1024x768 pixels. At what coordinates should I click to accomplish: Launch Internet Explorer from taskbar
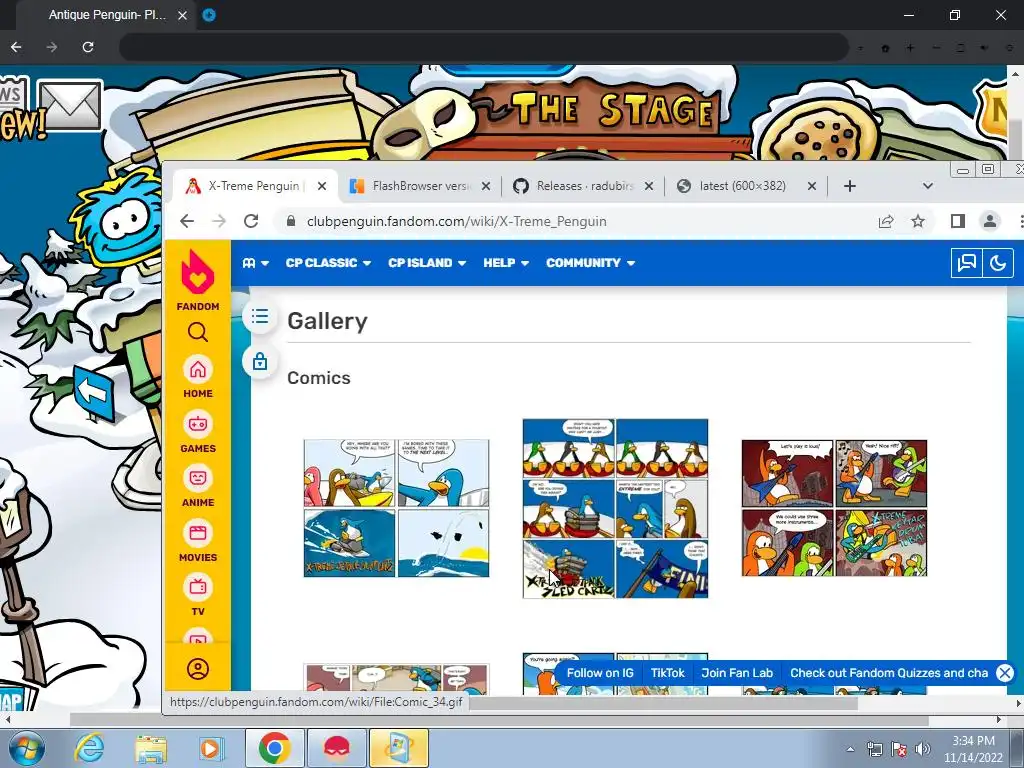[x=89, y=748]
